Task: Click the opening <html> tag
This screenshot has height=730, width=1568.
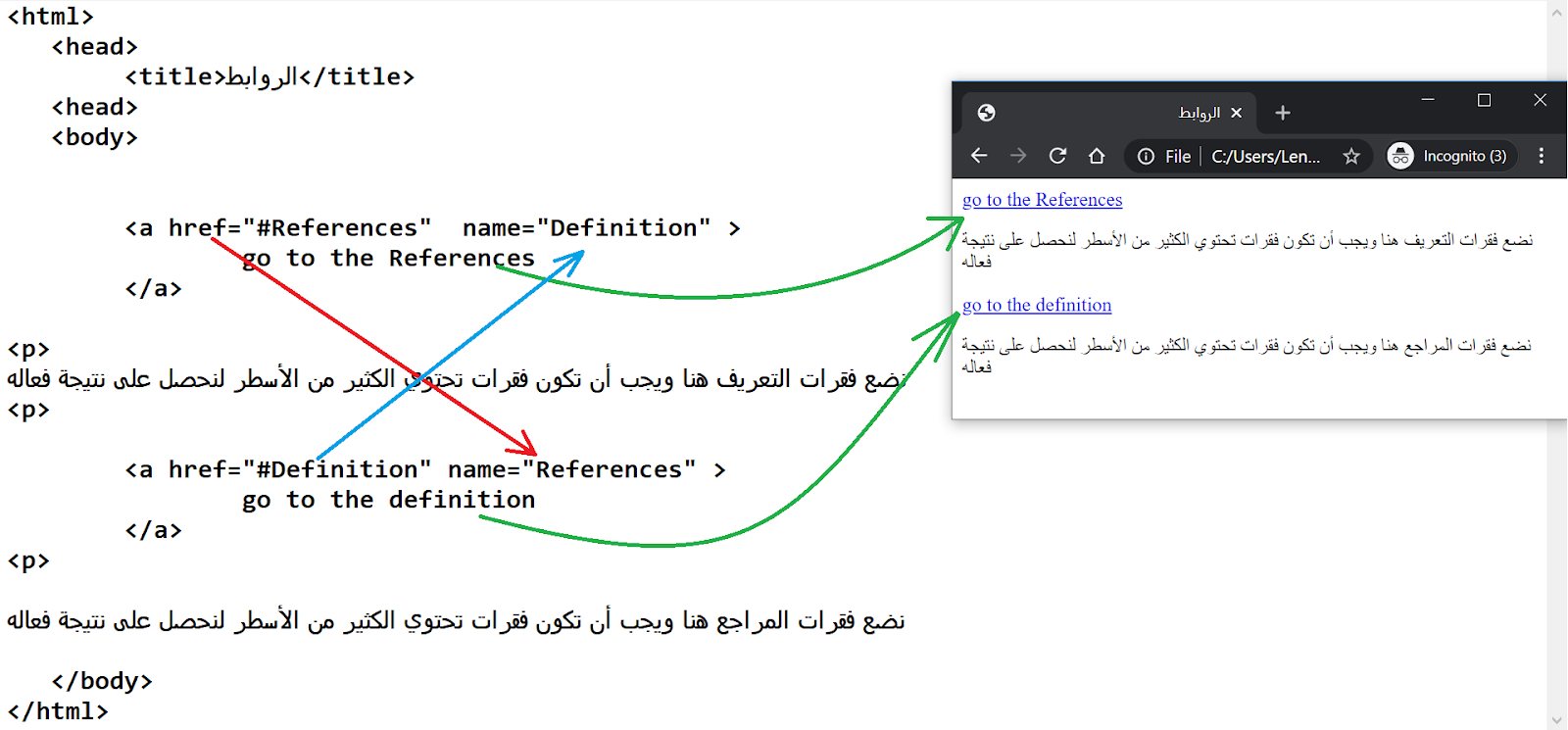Action: 51,17
